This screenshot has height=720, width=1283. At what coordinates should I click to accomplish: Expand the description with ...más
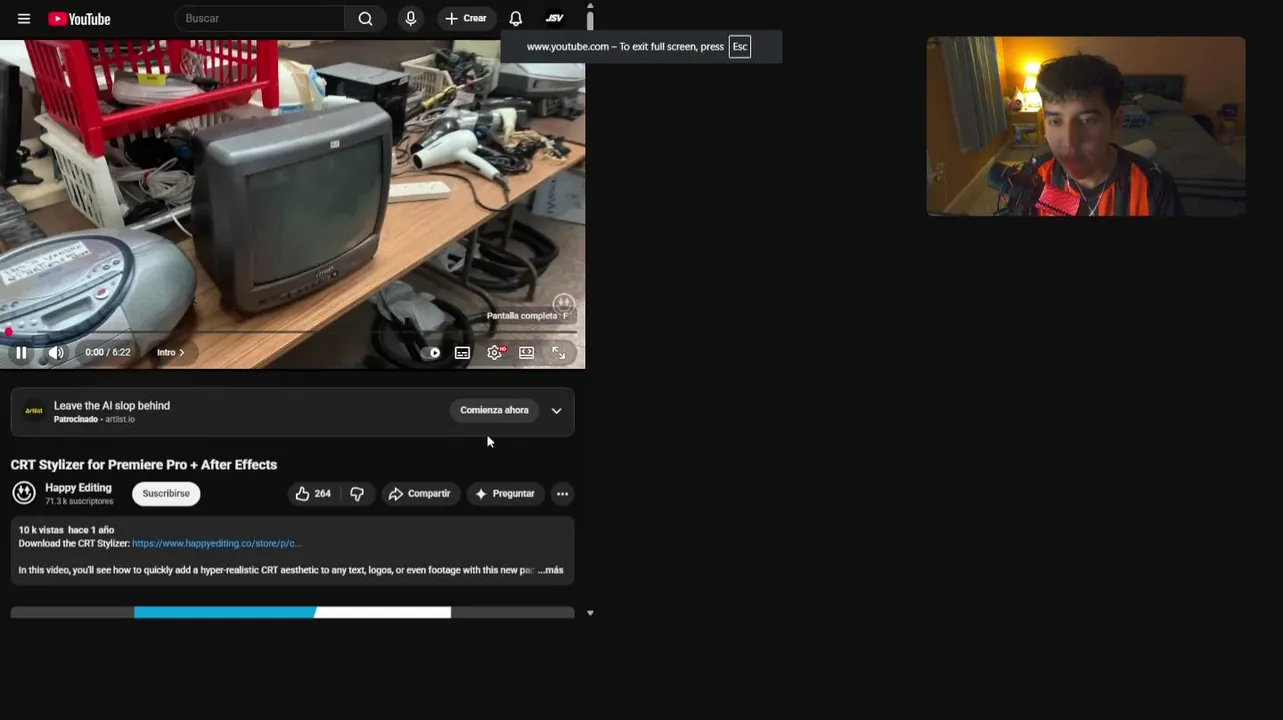(x=551, y=570)
